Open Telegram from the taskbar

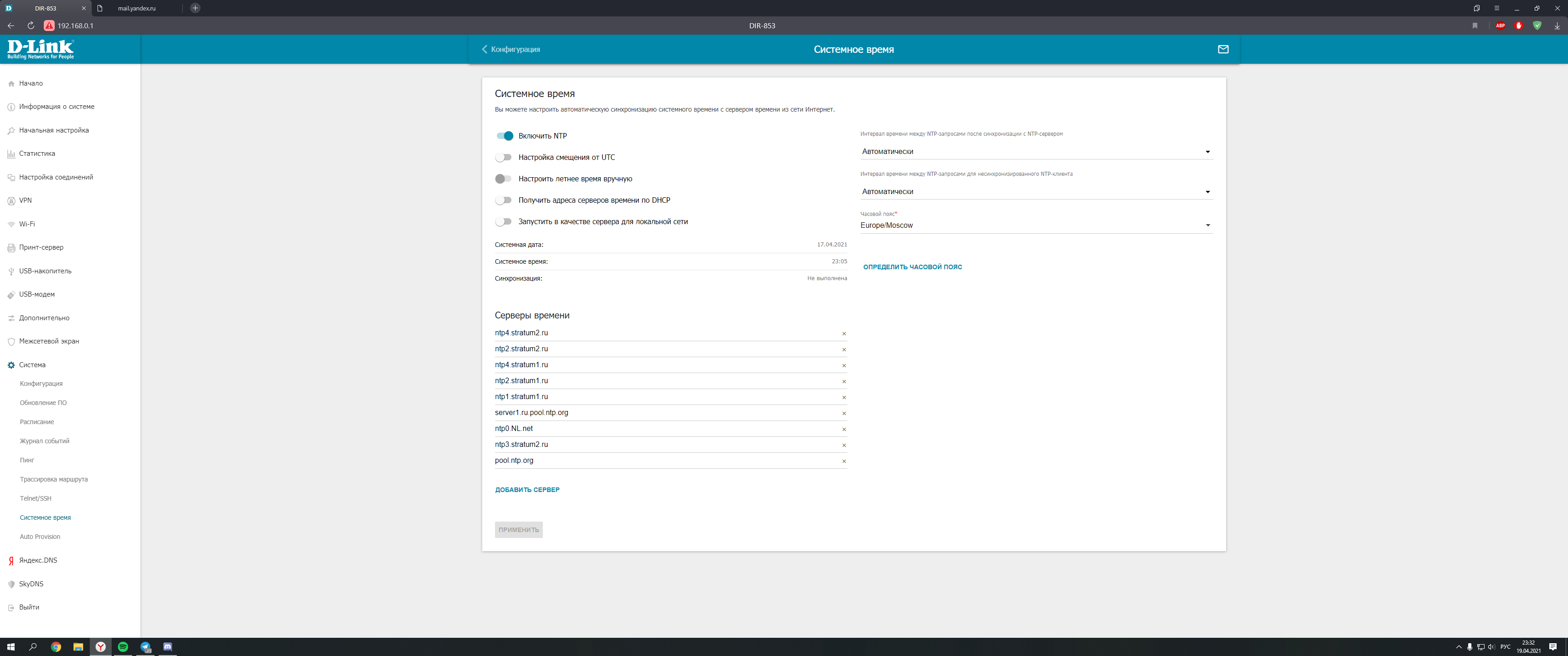tap(145, 647)
